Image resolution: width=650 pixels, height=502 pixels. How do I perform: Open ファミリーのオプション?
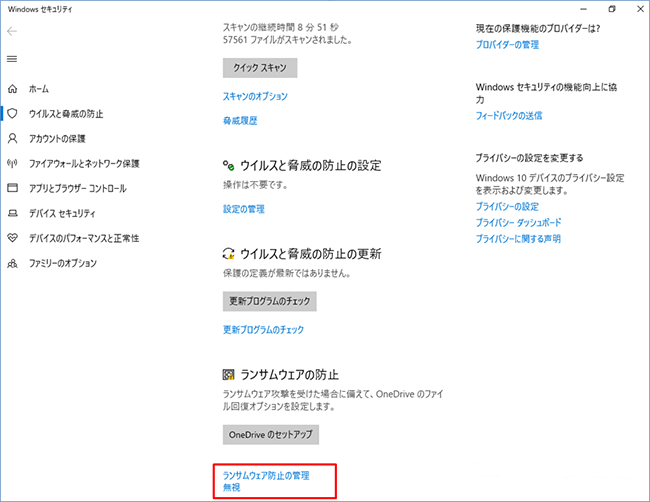tap(63, 263)
